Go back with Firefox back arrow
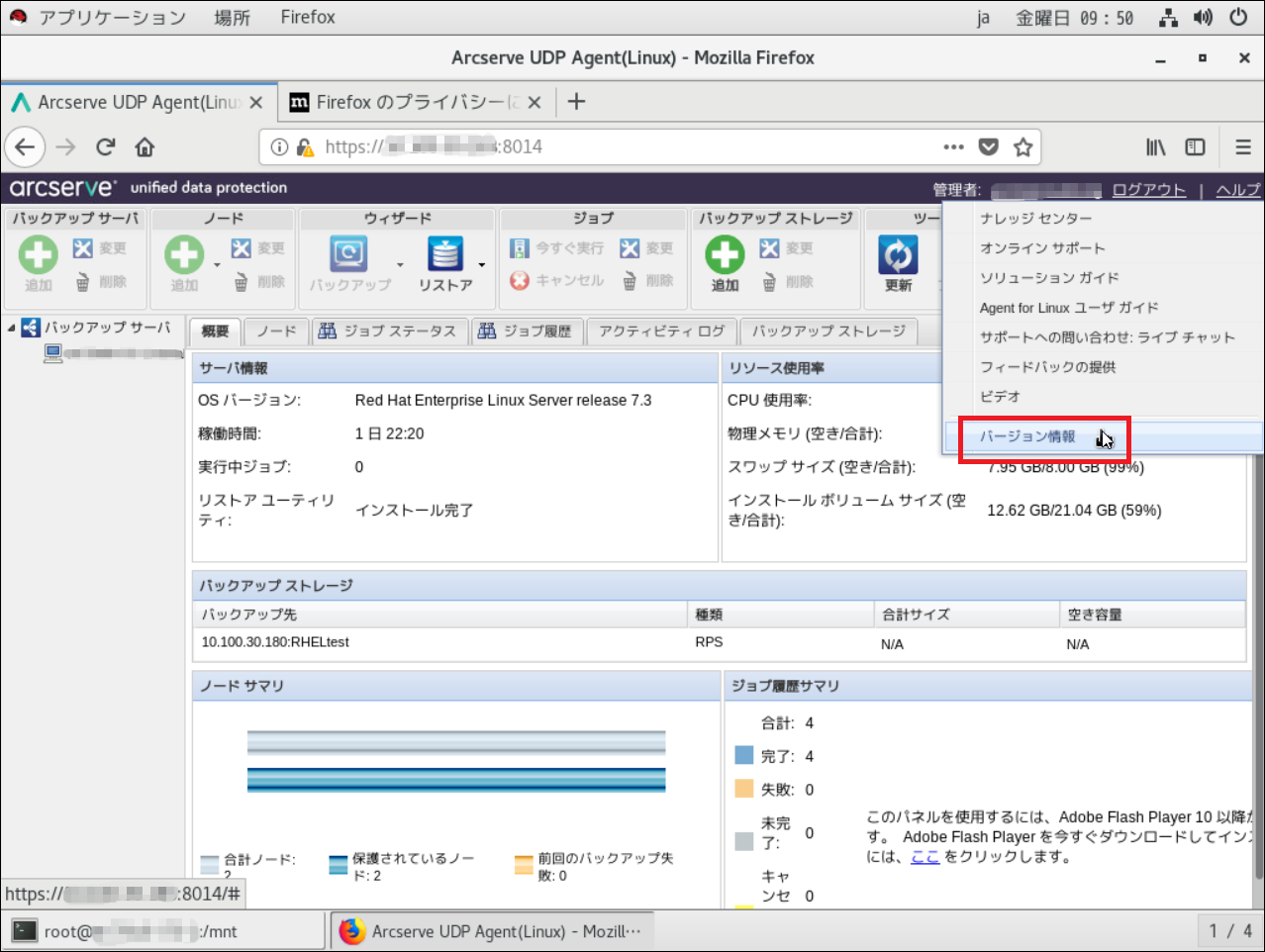This screenshot has width=1265, height=952. click(25, 147)
